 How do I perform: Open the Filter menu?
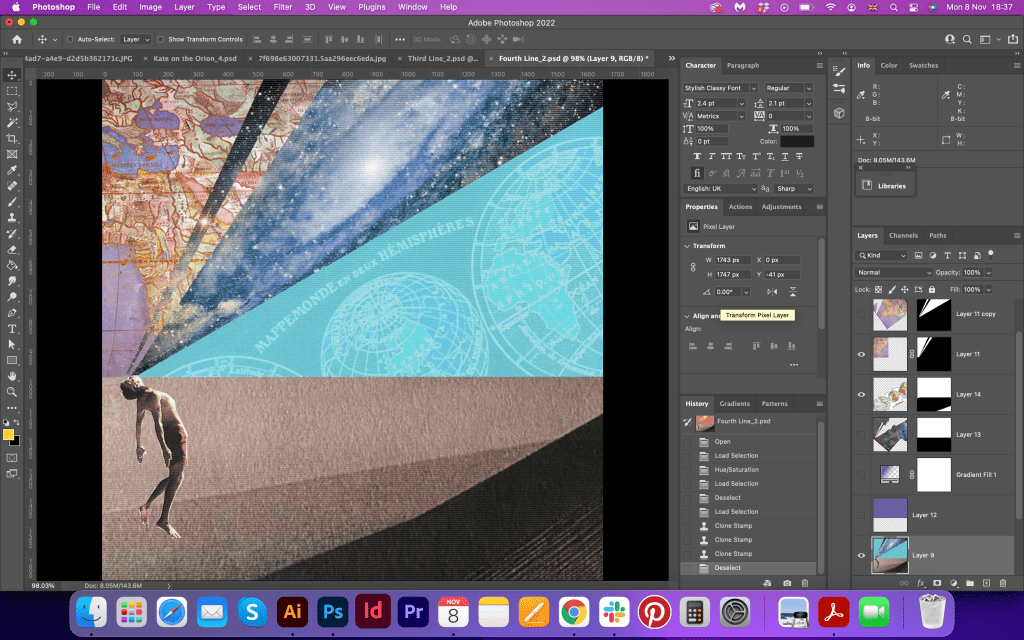coord(283,7)
